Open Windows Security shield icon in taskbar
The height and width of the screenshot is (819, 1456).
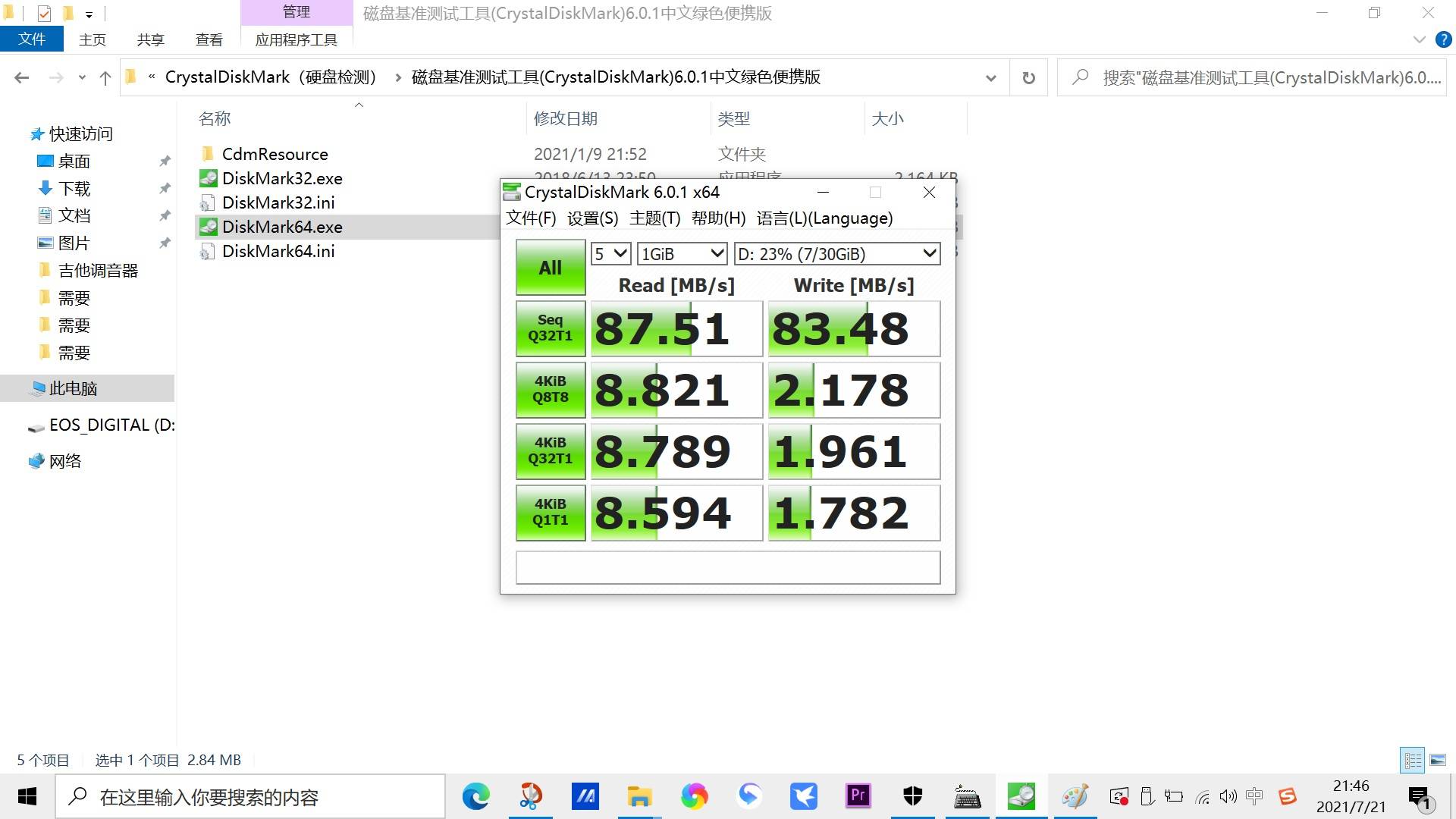click(912, 796)
